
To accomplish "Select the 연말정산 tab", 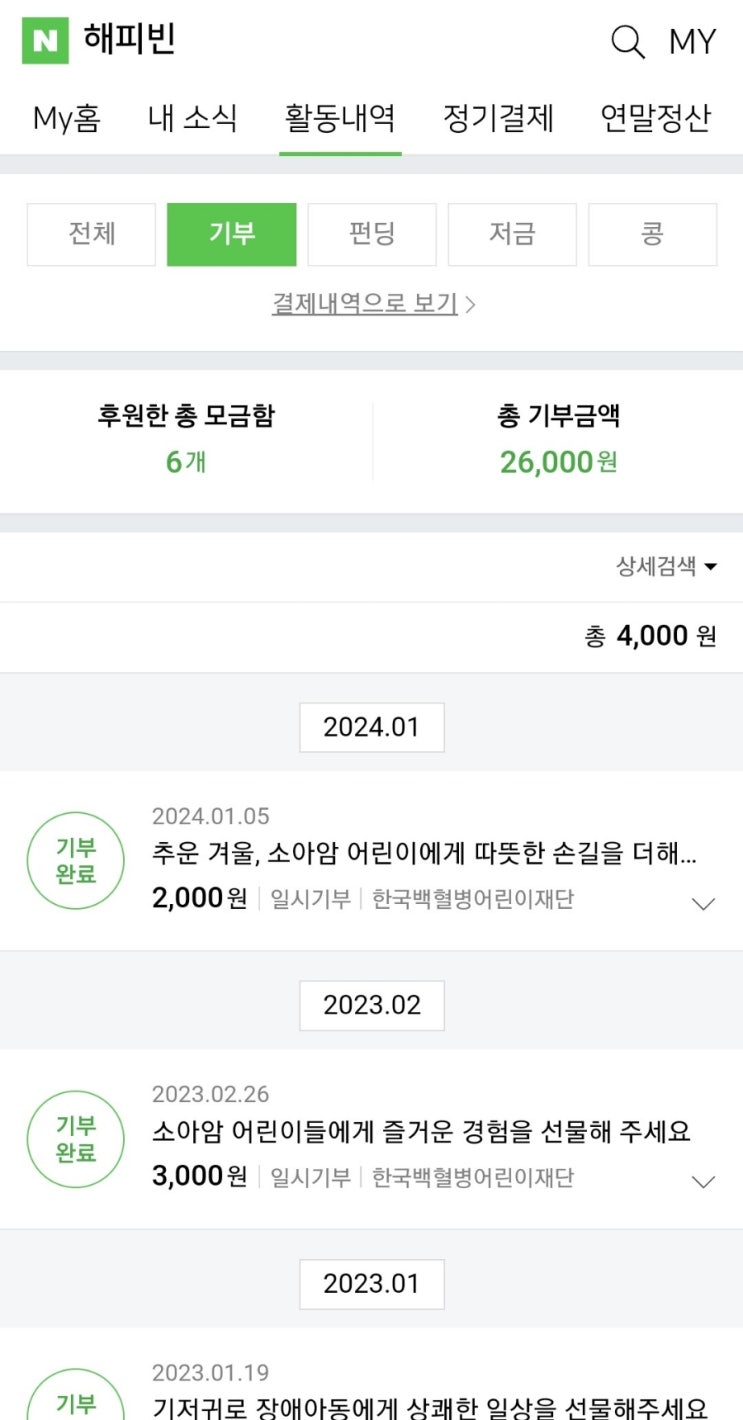I will [655, 118].
